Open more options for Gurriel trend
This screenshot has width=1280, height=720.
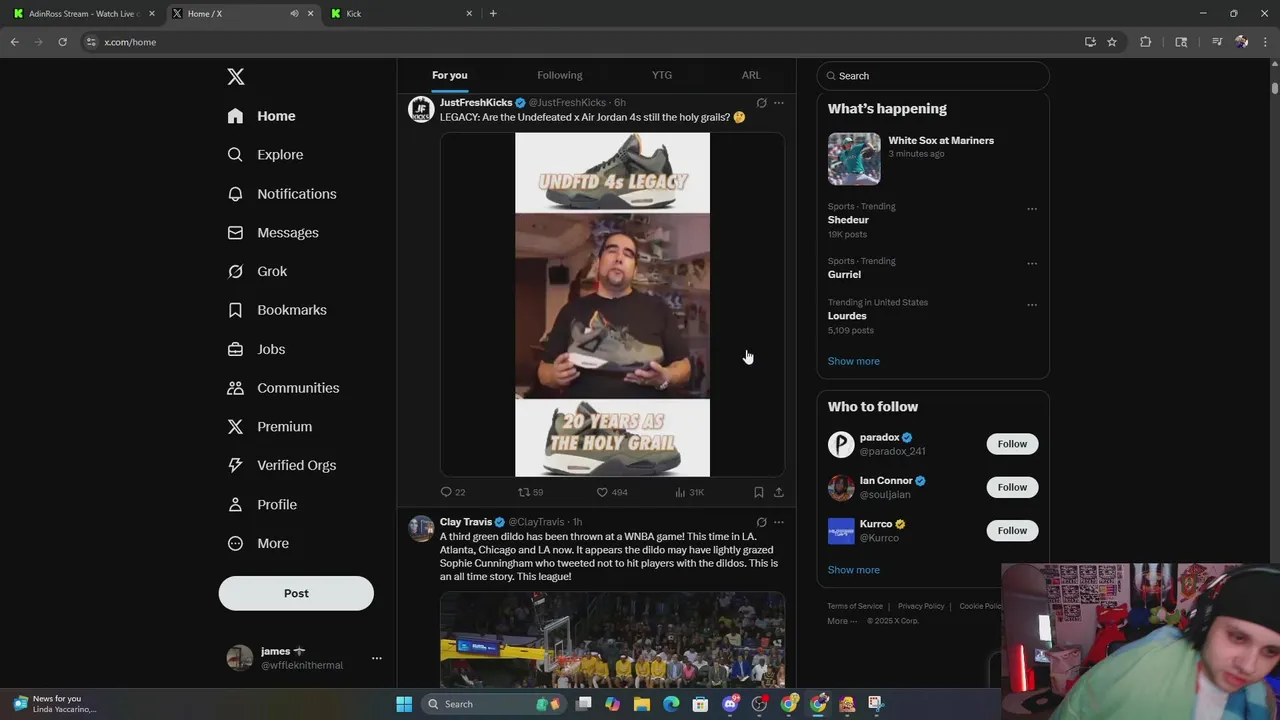pyautogui.click(x=1032, y=264)
